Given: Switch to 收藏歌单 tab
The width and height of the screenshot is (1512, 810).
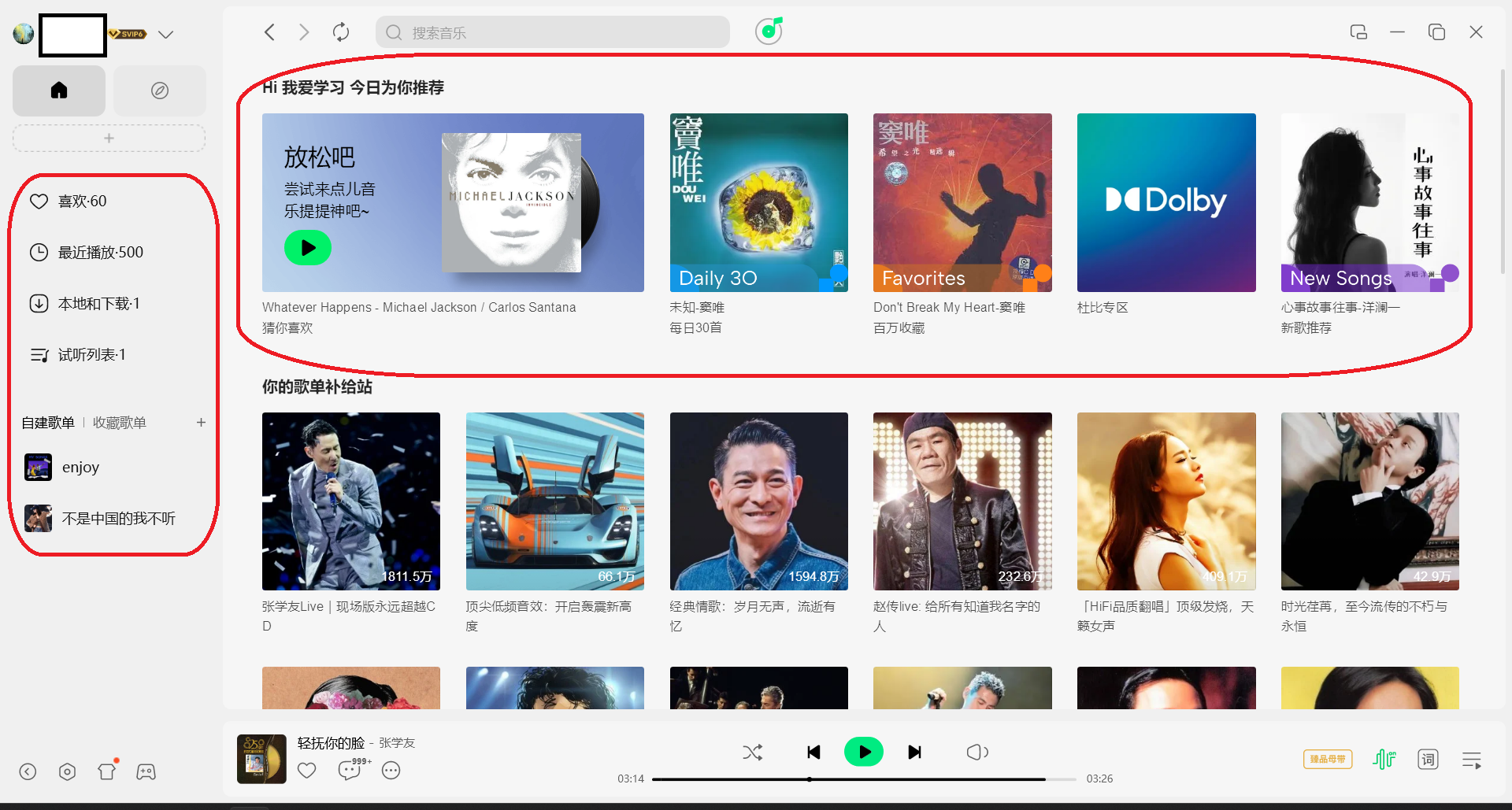Looking at the screenshot, I should (120, 423).
